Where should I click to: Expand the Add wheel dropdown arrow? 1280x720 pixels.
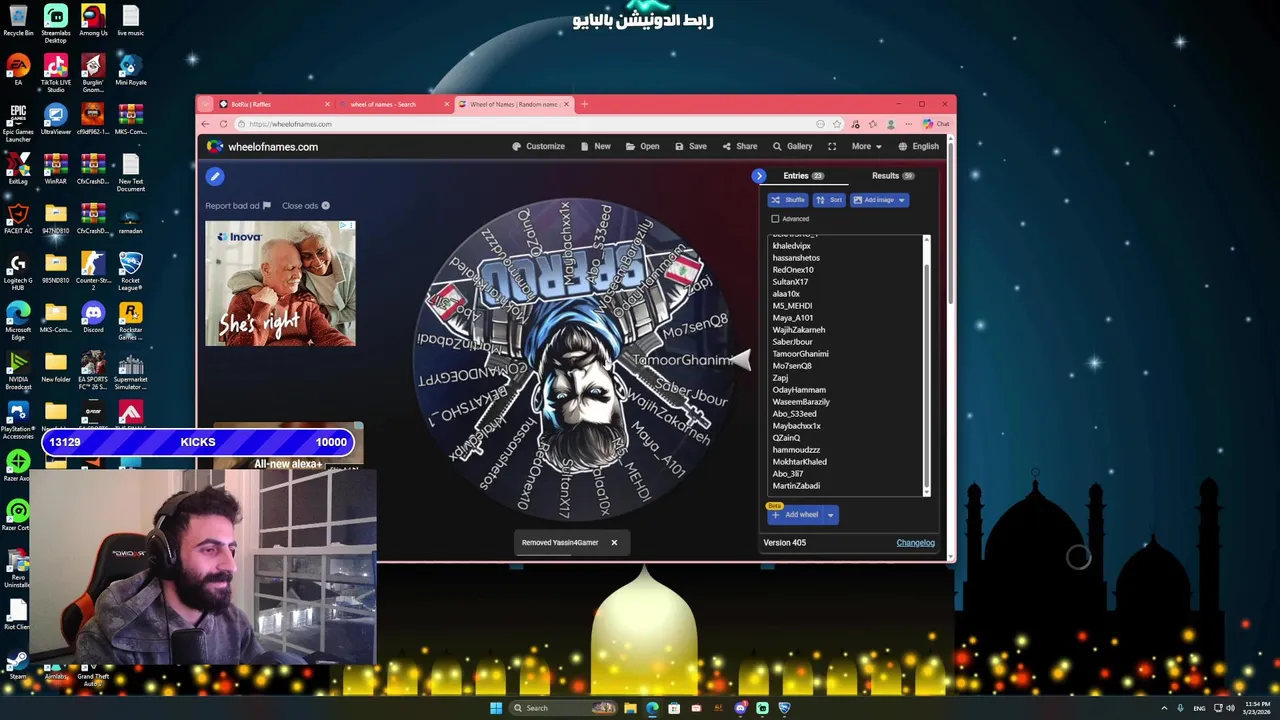pos(830,515)
